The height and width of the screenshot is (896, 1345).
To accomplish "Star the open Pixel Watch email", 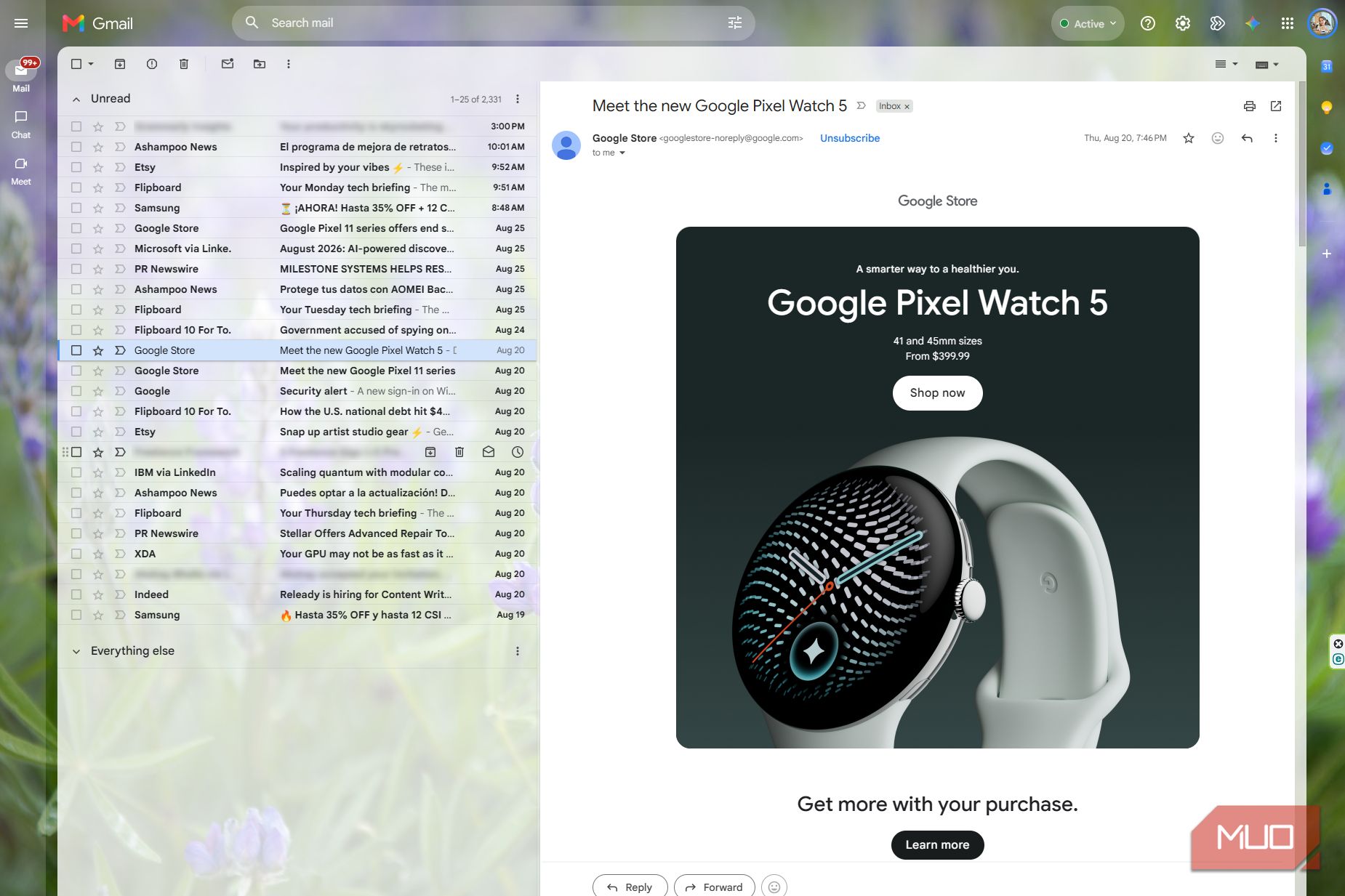I will click(x=1189, y=138).
